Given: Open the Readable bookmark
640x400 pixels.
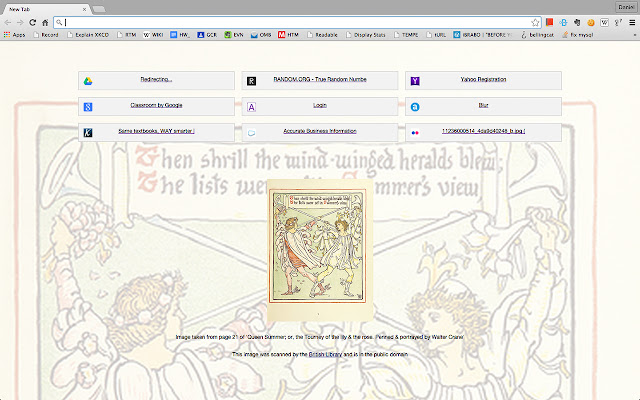Looking at the screenshot, I should (x=322, y=35).
